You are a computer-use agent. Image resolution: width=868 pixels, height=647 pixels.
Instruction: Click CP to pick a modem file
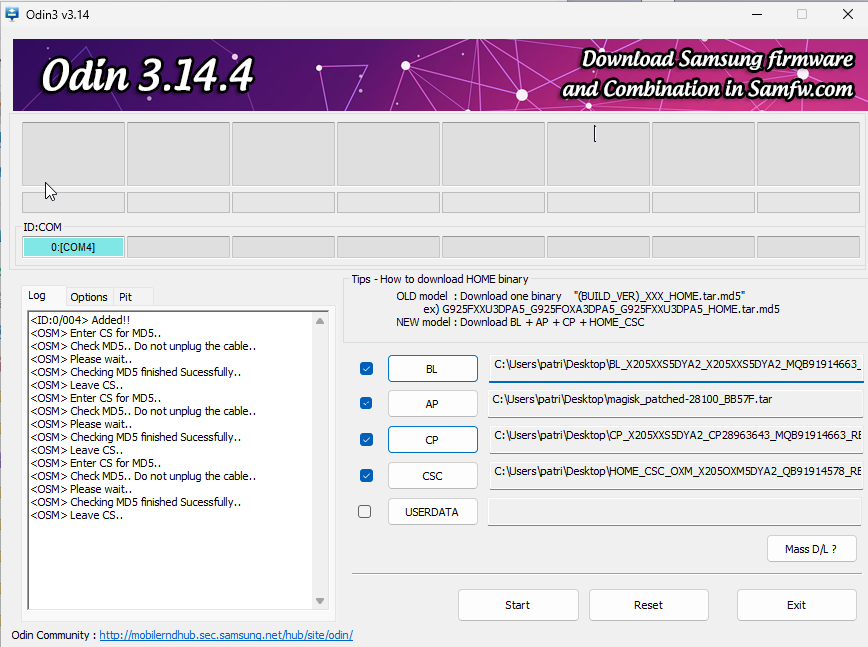click(x=432, y=439)
